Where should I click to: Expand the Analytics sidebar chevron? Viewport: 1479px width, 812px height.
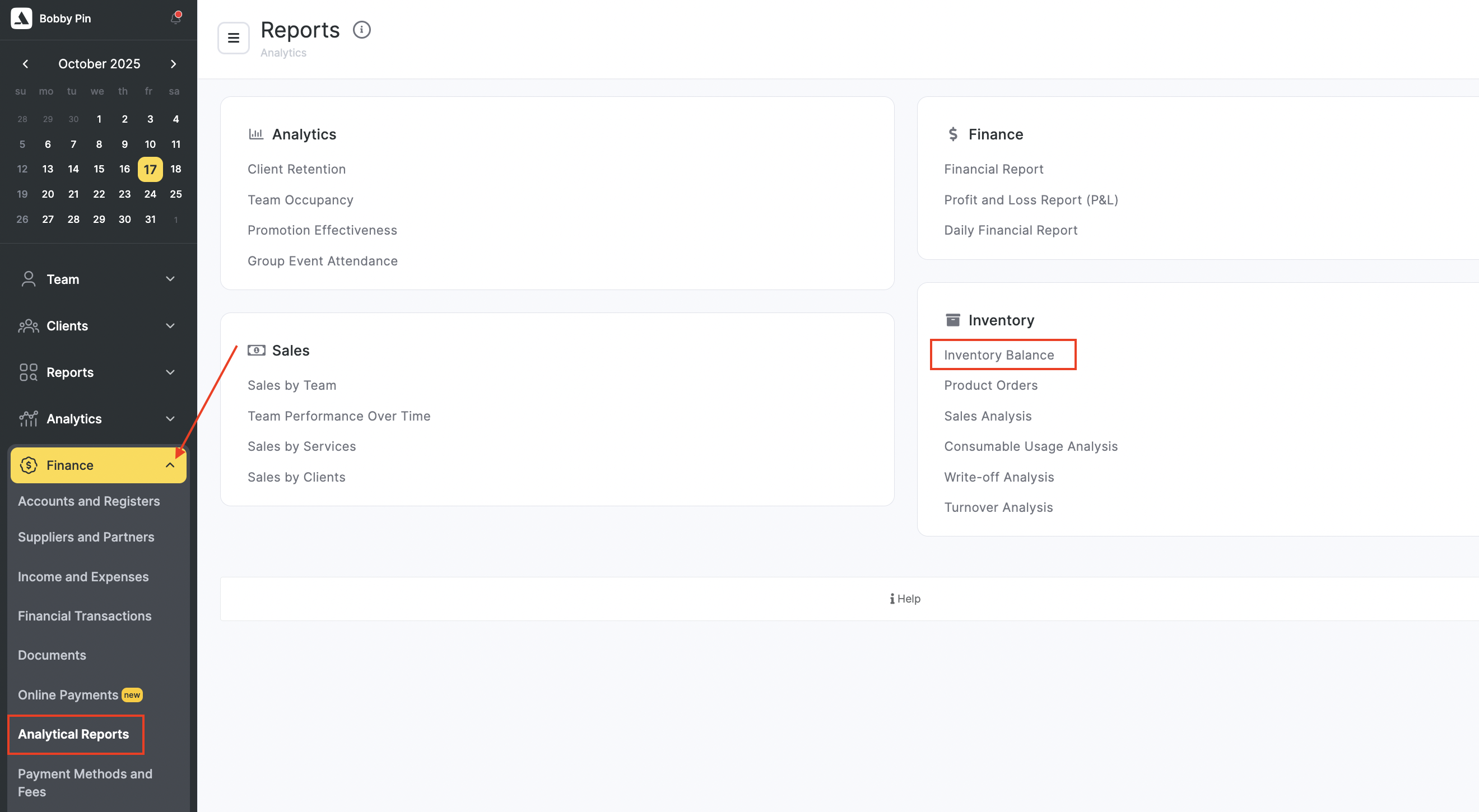[x=170, y=419]
